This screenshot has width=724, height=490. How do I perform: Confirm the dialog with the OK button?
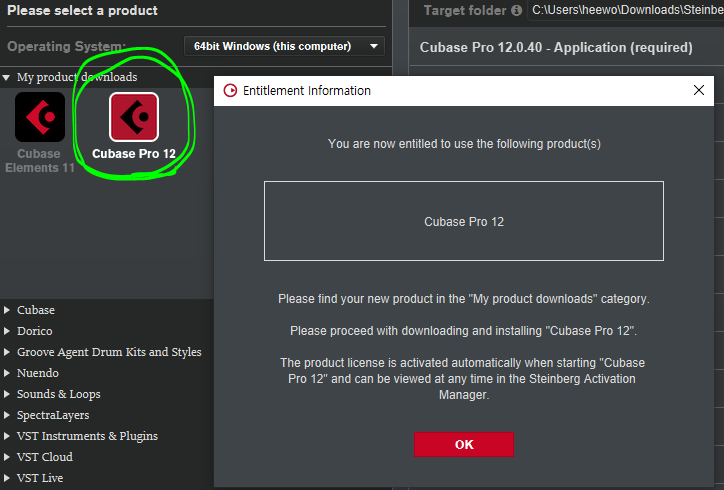464,444
